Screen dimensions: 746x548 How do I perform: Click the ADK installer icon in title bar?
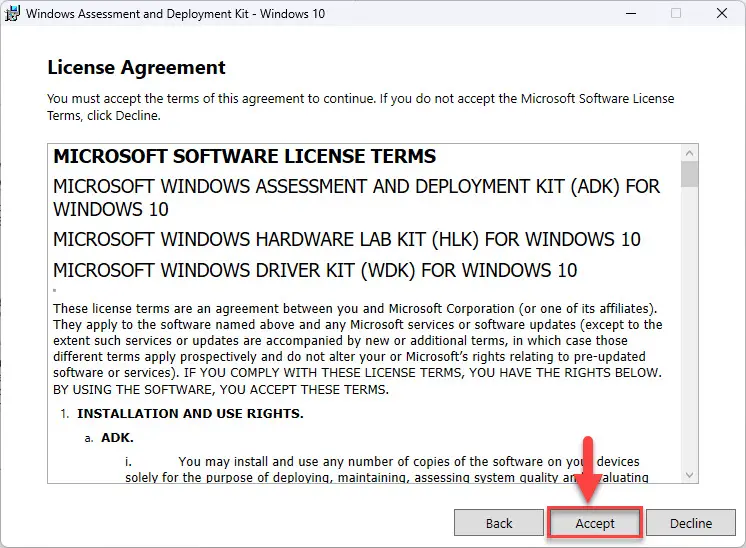point(12,13)
